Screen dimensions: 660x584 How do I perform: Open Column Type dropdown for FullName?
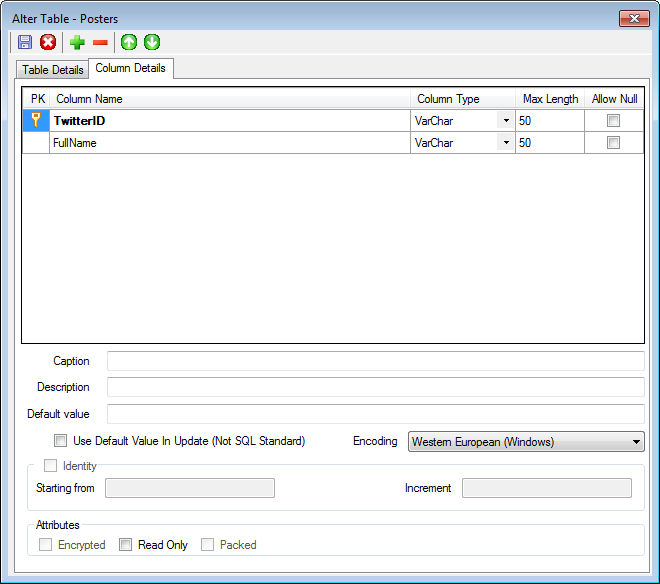(506, 142)
